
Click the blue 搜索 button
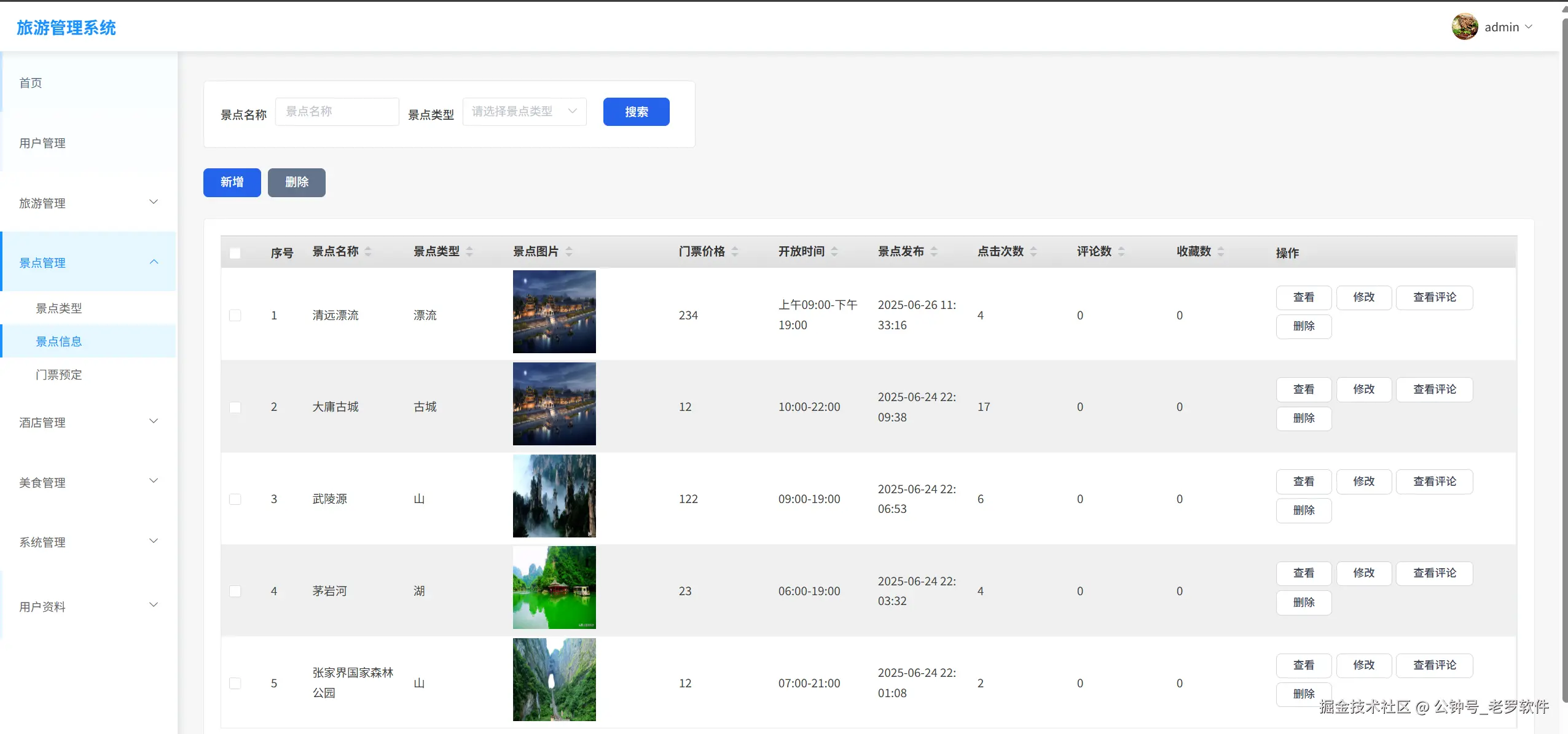pos(636,112)
